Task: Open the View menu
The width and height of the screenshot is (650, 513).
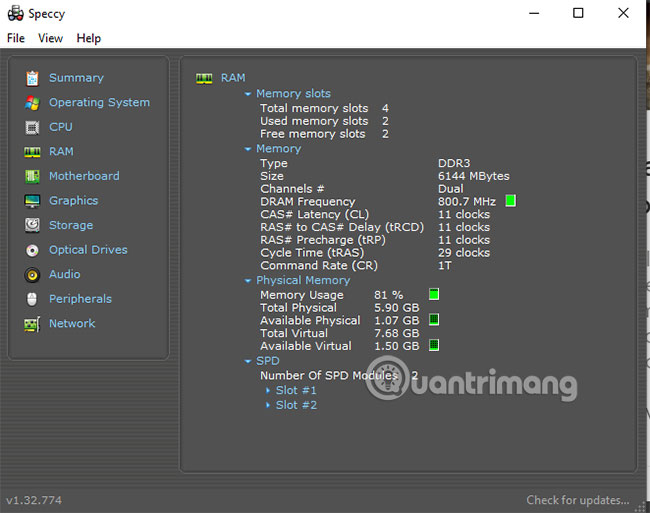Action: pos(51,38)
